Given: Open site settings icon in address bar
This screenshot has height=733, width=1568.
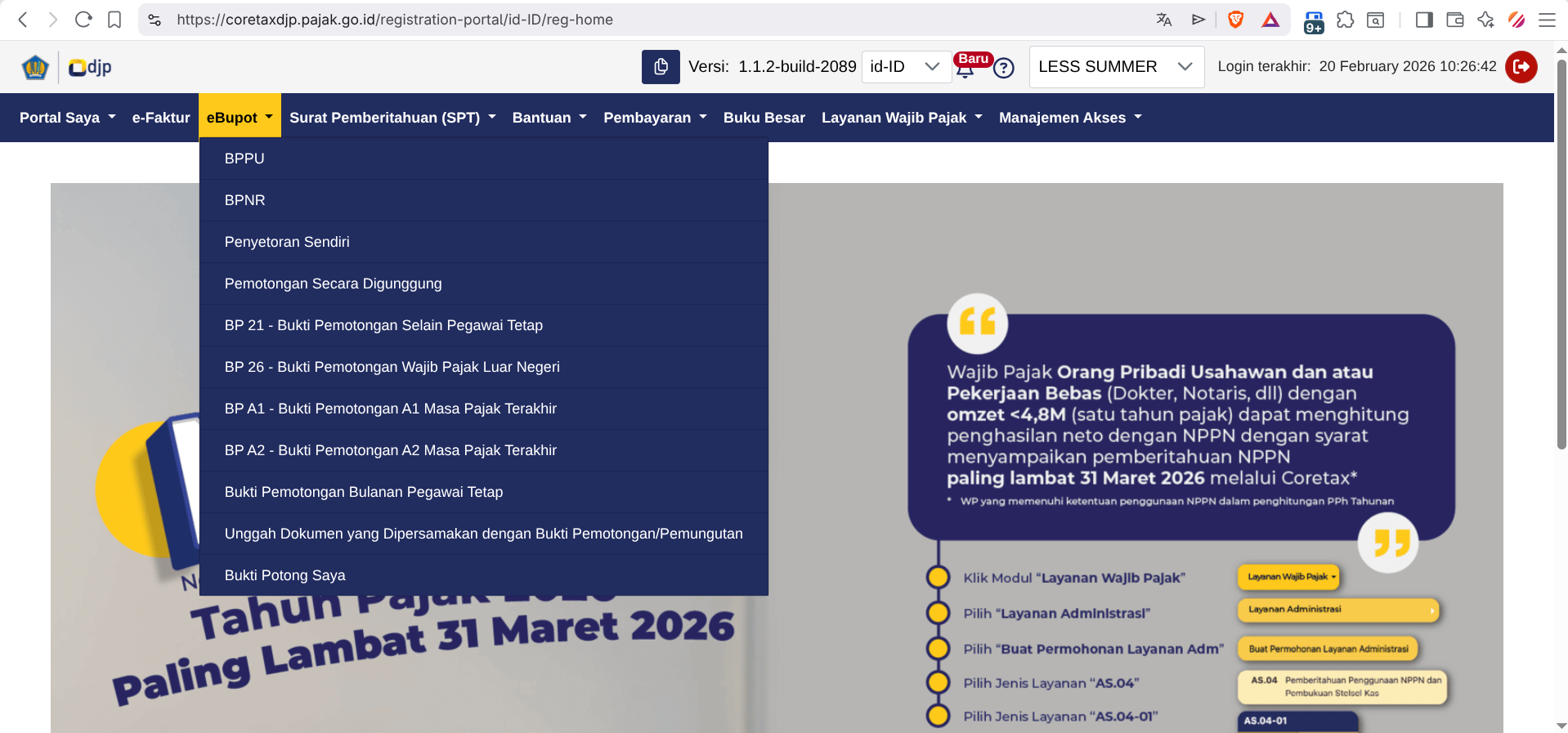Looking at the screenshot, I should [x=155, y=20].
